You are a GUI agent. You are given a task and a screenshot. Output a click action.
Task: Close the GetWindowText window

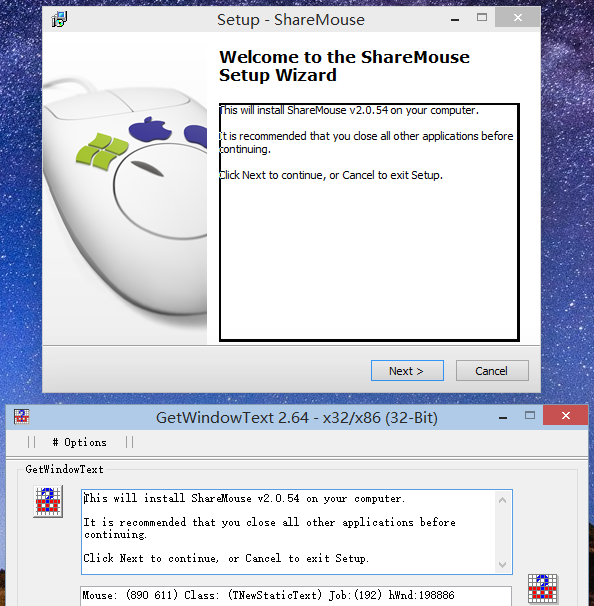tap(565, 415)
